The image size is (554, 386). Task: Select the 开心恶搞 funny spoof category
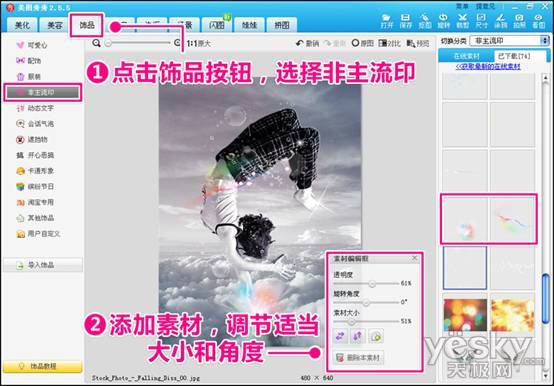(x=35, y=155)
